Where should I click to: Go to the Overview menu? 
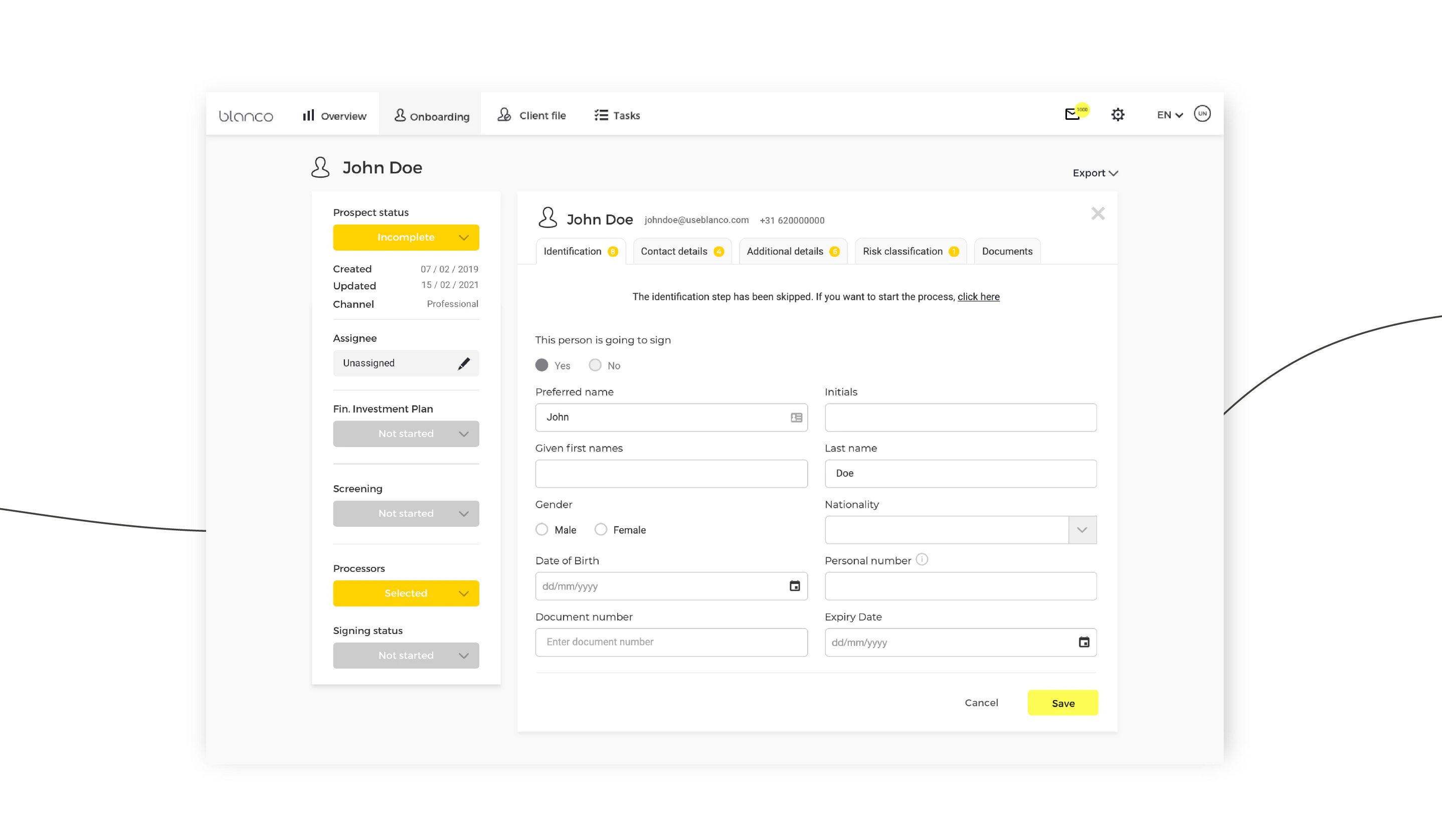click(x=335, y=115)
